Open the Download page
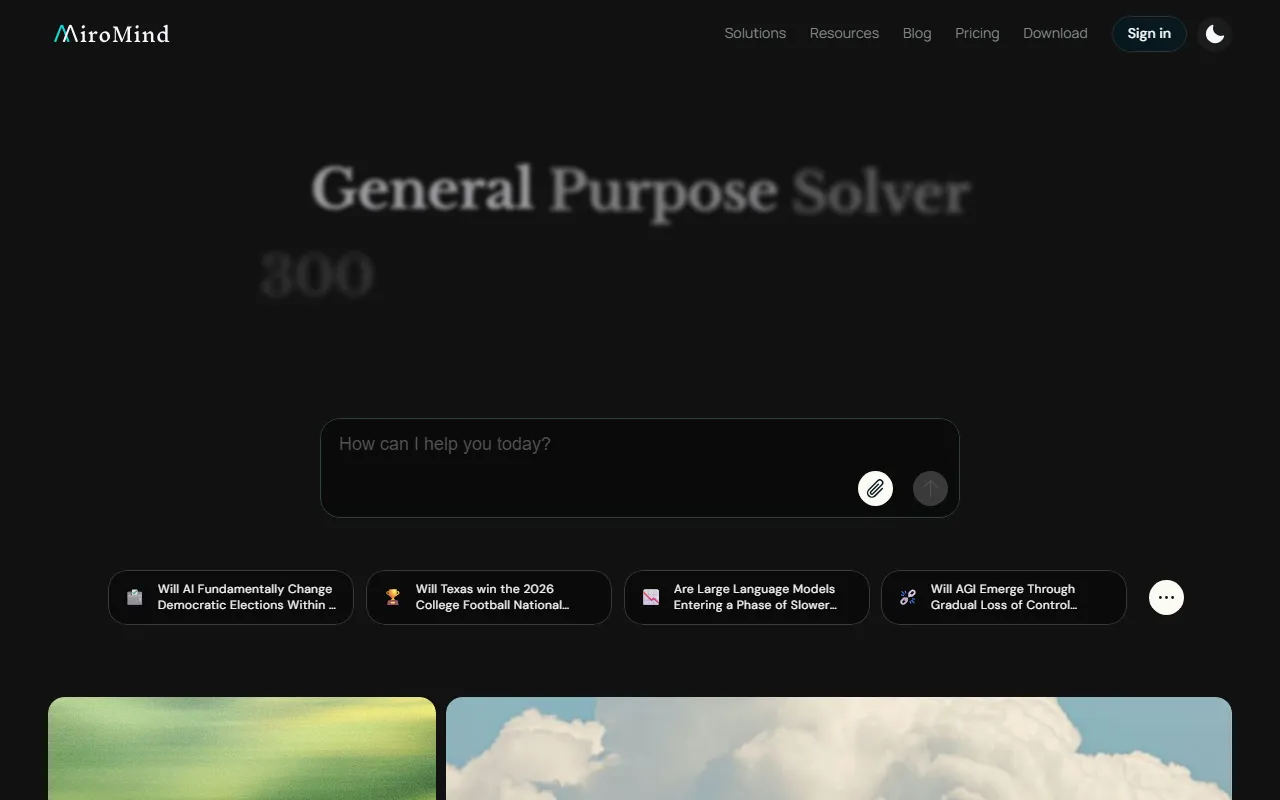 click(x=1055, y=33)
